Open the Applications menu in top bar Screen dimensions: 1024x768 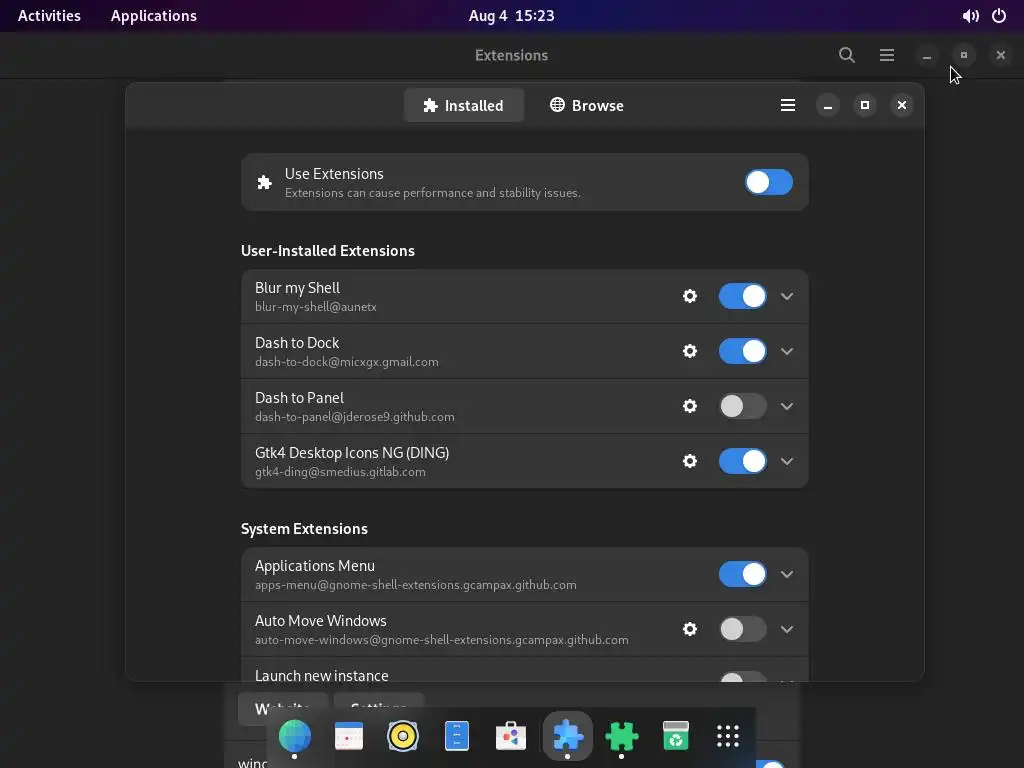153,16
